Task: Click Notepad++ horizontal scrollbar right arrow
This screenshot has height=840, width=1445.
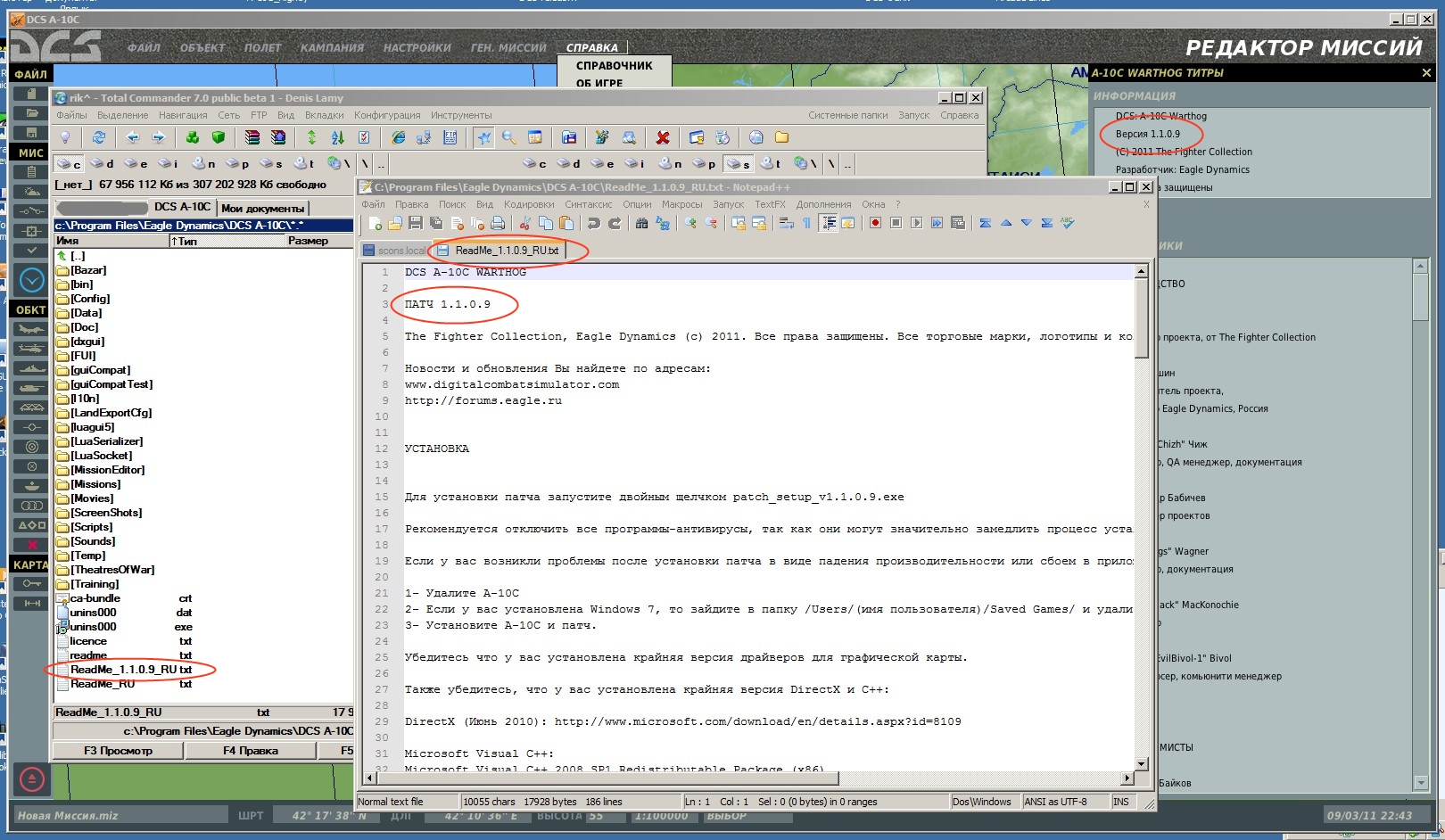Action: [1127, 778]
